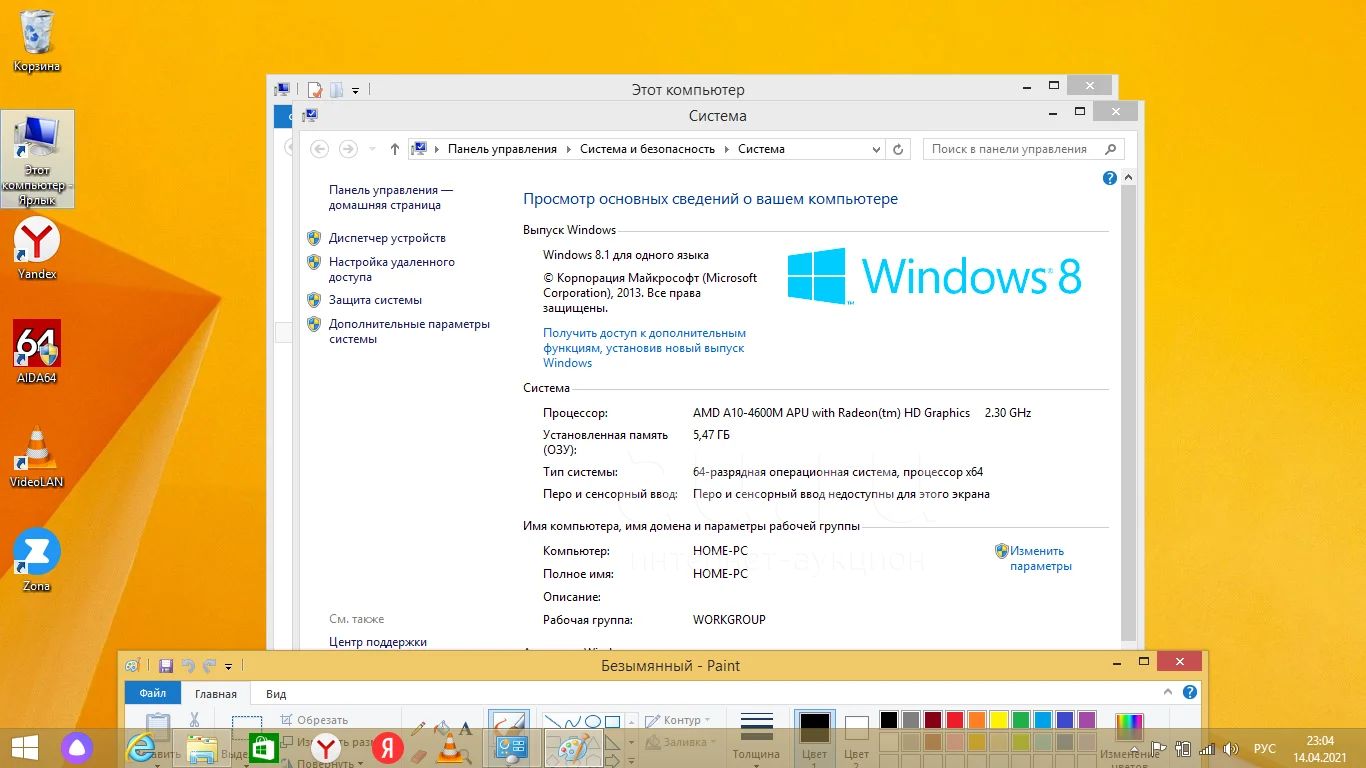Pick the red color swatch in Paint

coord(954,720)
